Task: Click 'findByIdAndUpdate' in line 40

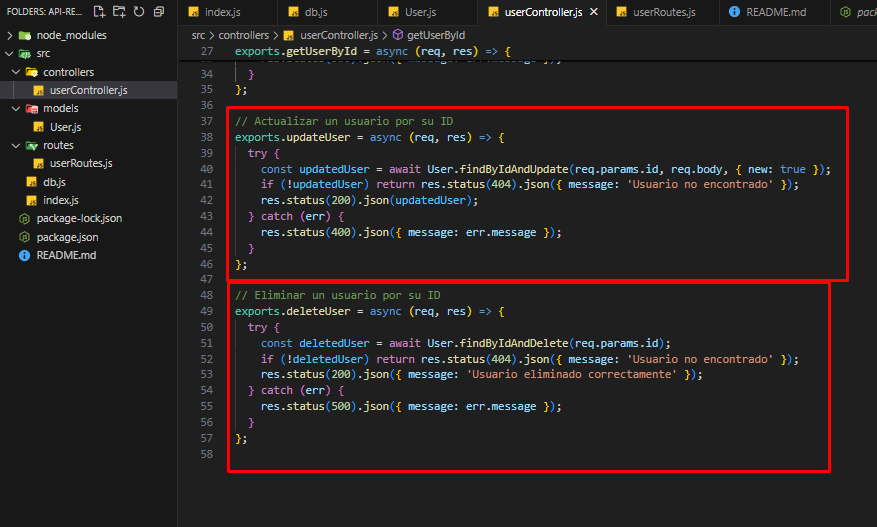Action: click(514, 169)
